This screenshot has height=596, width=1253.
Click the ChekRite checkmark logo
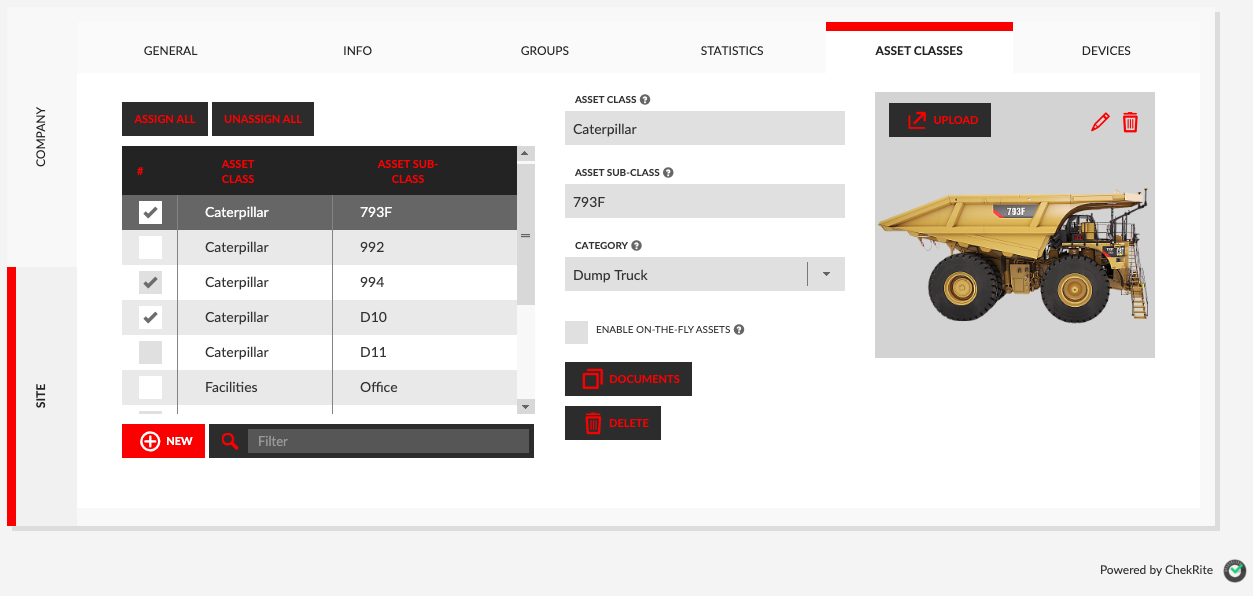(1236, 570)
